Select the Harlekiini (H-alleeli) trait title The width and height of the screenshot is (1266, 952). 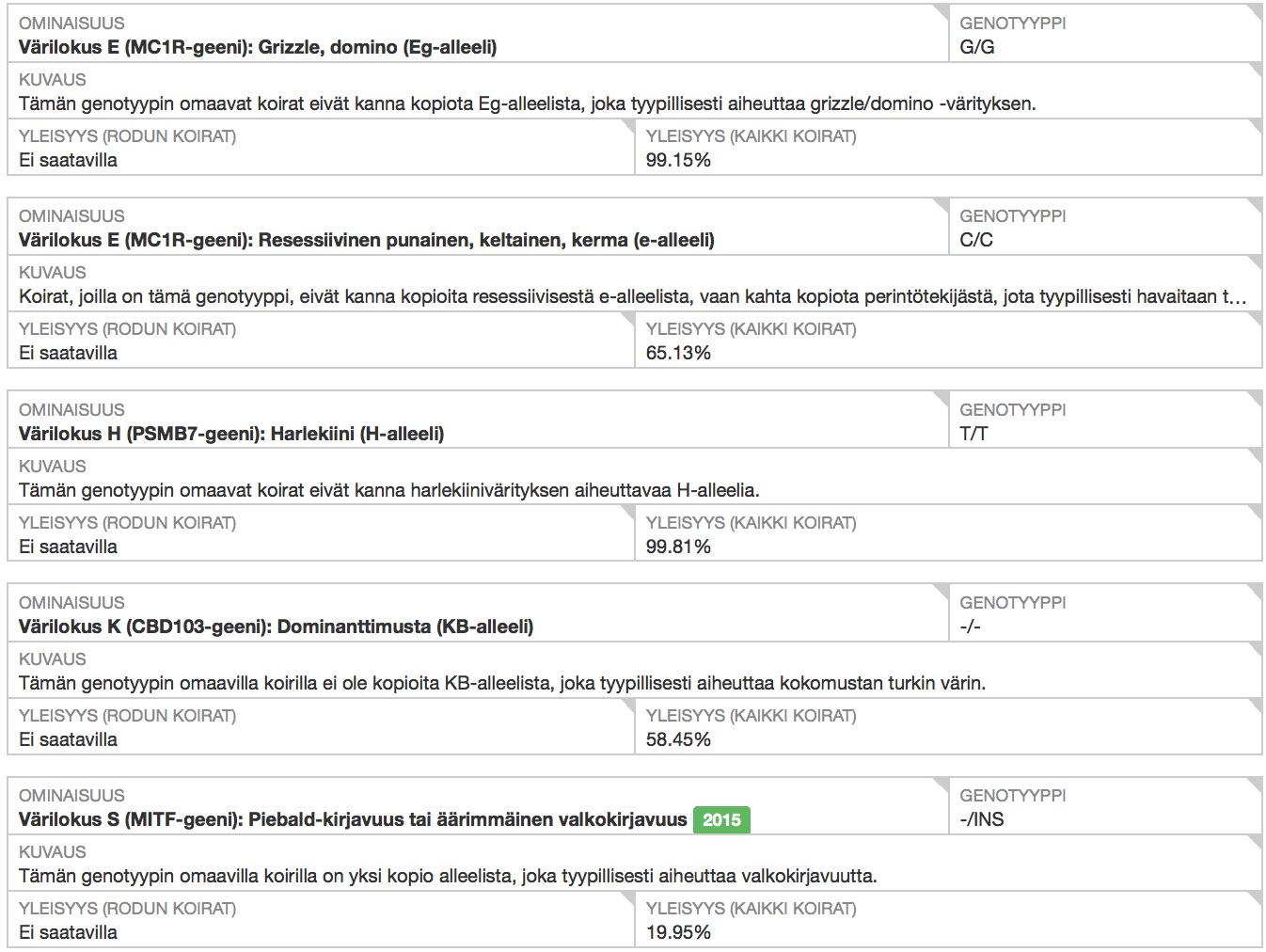(x=230, y=434)
